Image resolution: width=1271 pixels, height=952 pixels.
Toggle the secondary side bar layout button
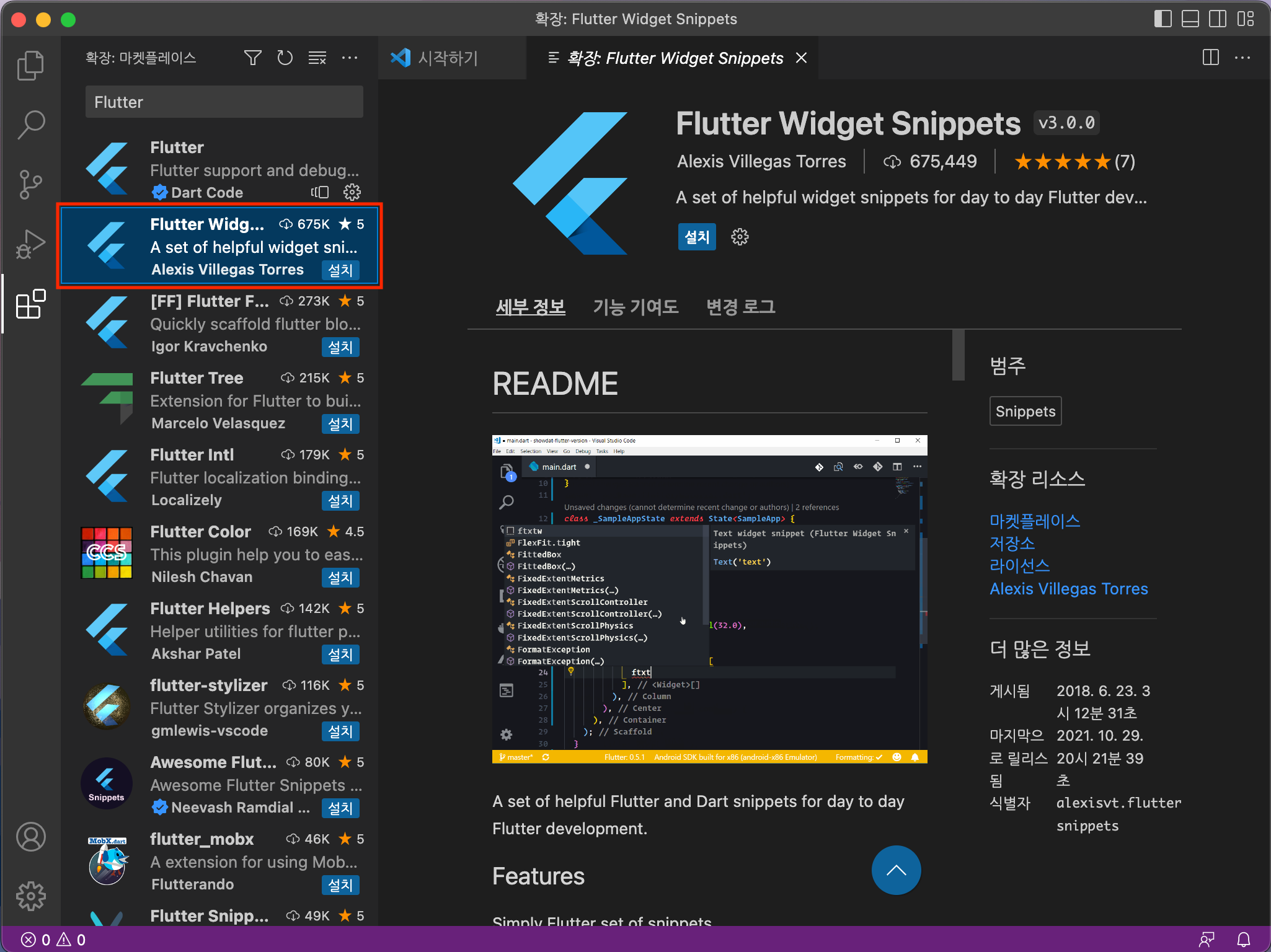(x=1217, y=19)
